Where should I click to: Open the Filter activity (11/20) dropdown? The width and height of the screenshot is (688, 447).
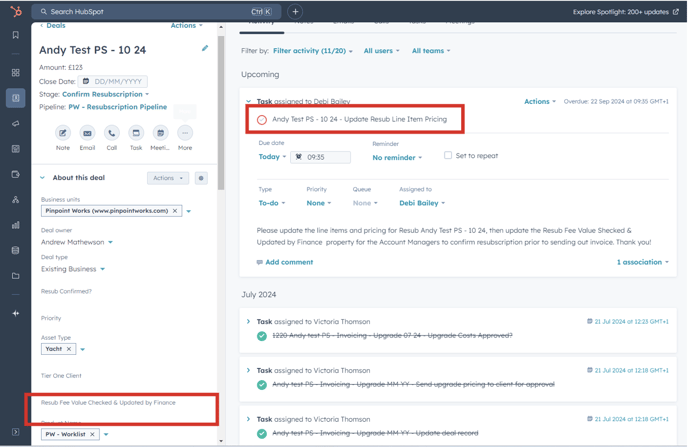[313, 51]
